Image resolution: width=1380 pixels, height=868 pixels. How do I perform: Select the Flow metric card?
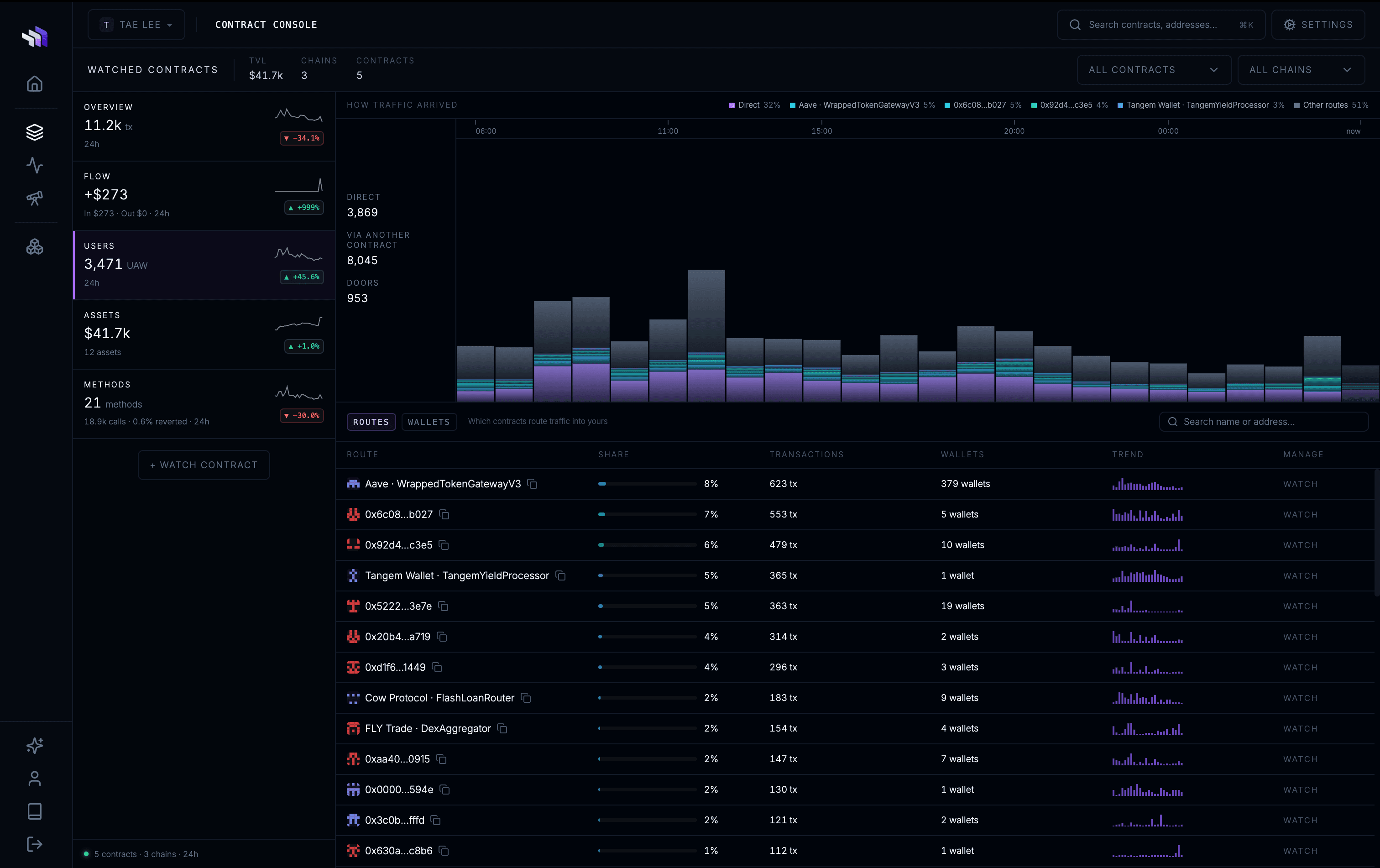(204, 196)
